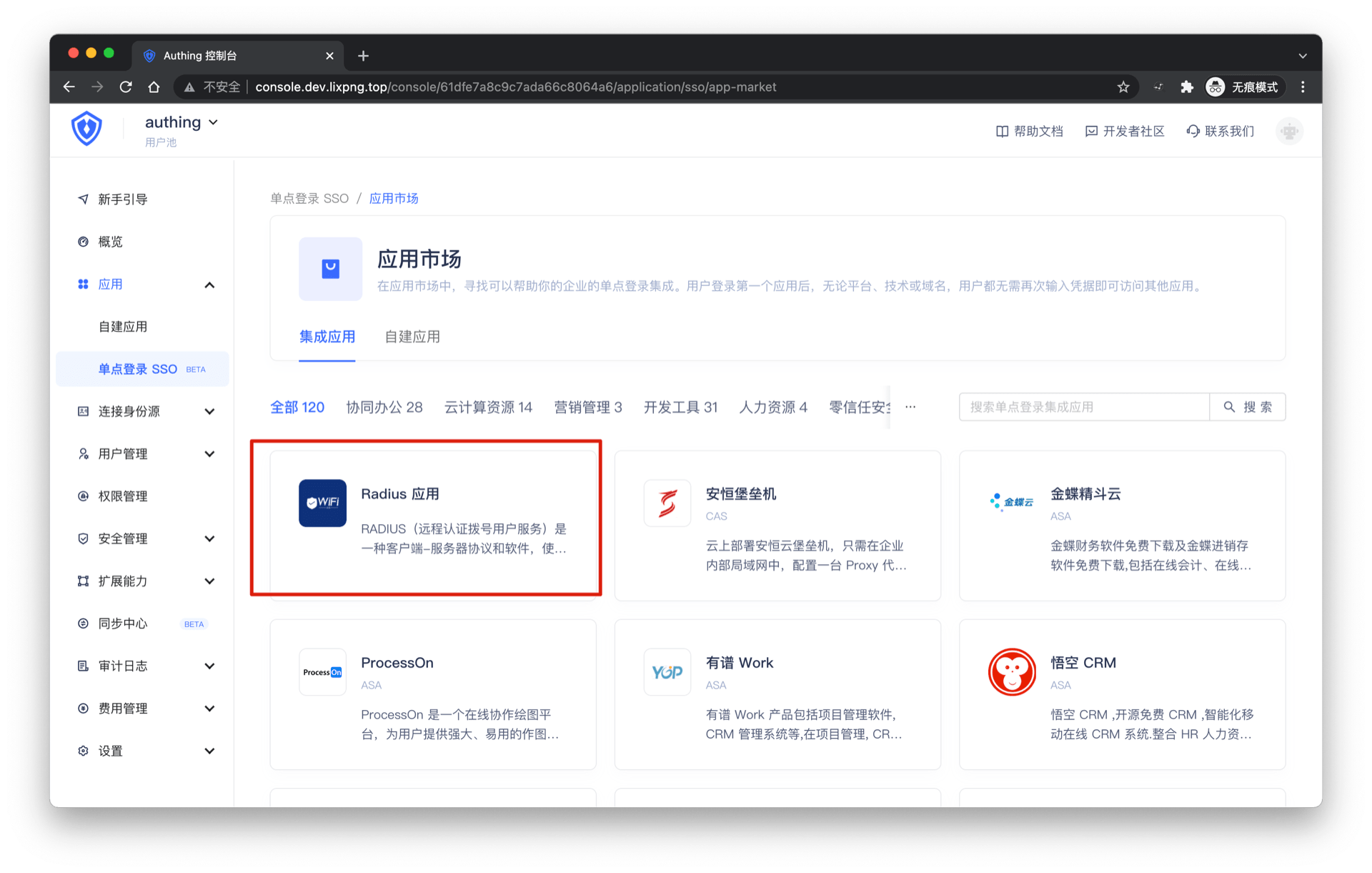This screenshot has height=873, width=1372.
Task: Click the 悟空 CRM monkey icon
Action: pyautogui.click(x=1011, y=671)
